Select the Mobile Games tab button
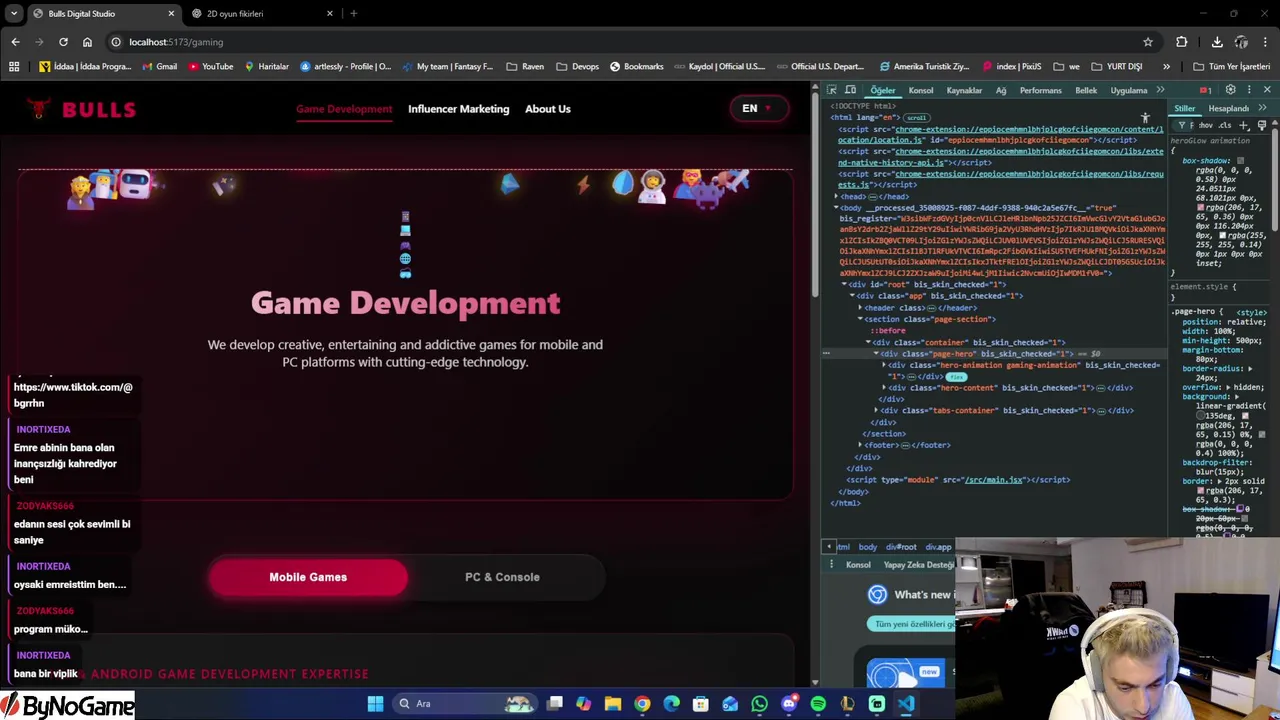 [x=308, y=577]
